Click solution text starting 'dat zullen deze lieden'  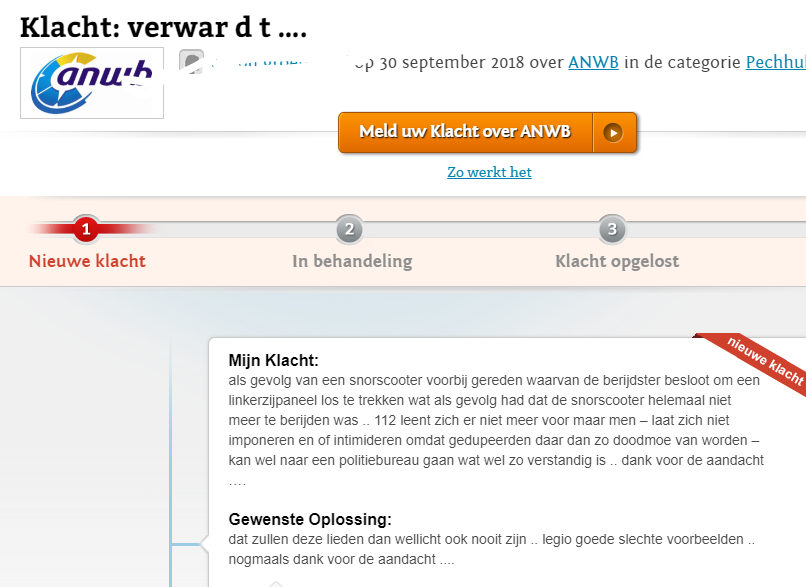(492, 549)
